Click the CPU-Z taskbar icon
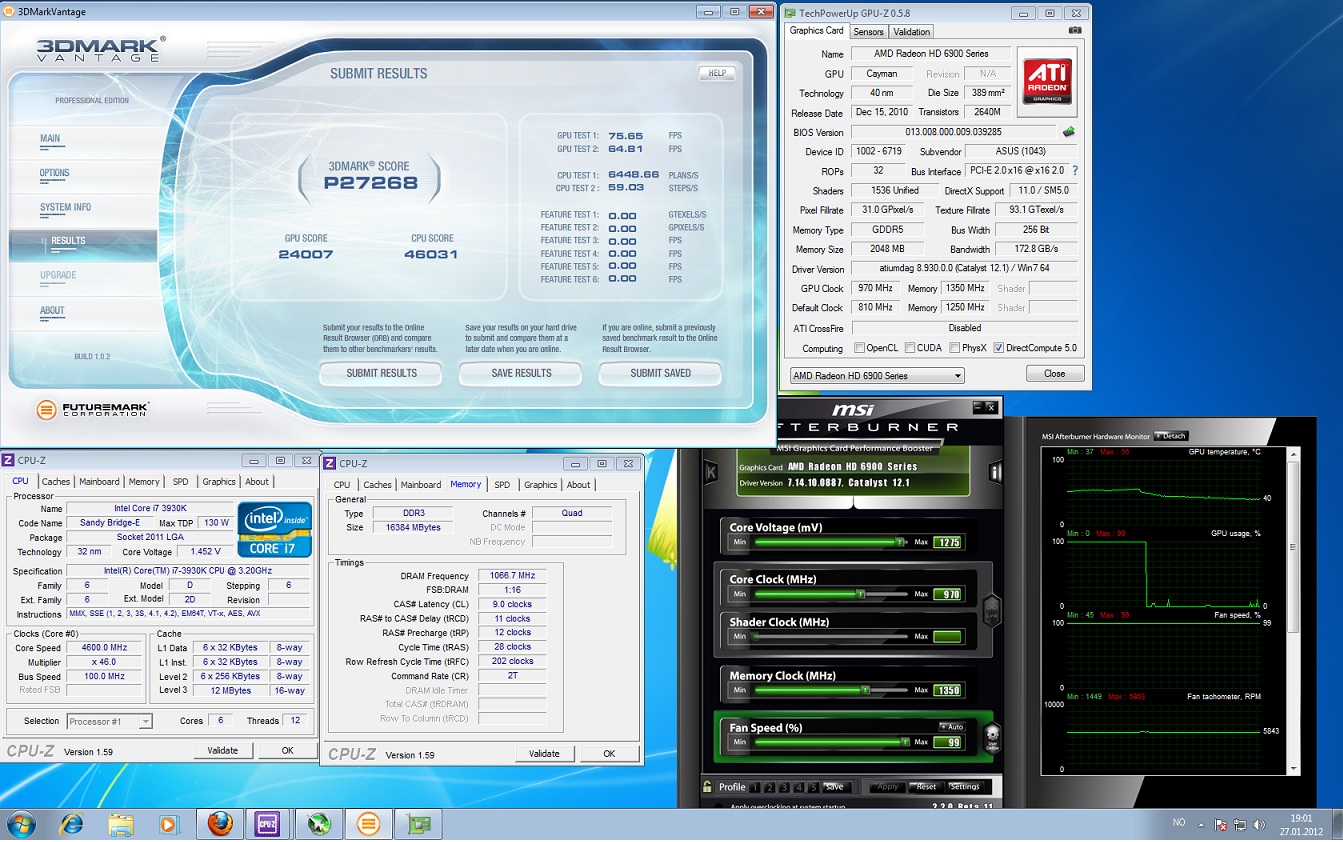1343x842 pixels. [x=269, y=825]
